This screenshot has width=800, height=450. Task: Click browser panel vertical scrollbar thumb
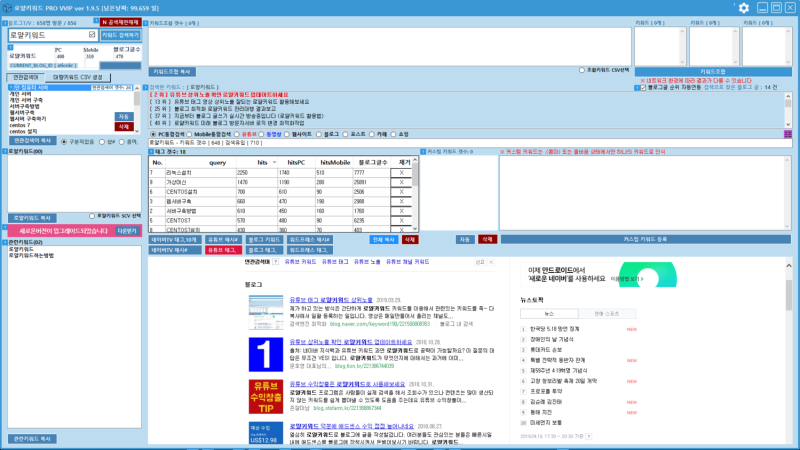[x=789, y=295]
